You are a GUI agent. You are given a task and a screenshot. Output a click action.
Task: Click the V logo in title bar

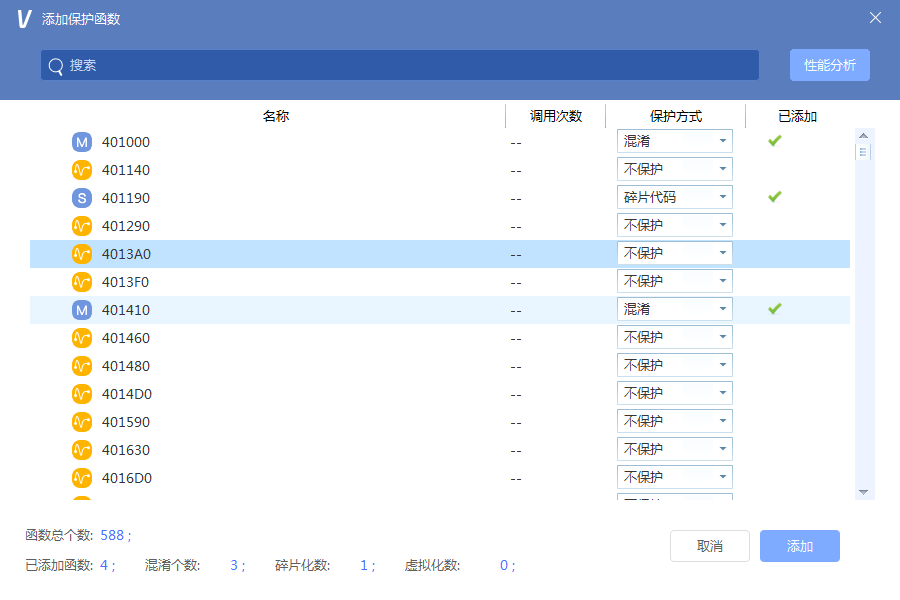(x=24, y=19)
